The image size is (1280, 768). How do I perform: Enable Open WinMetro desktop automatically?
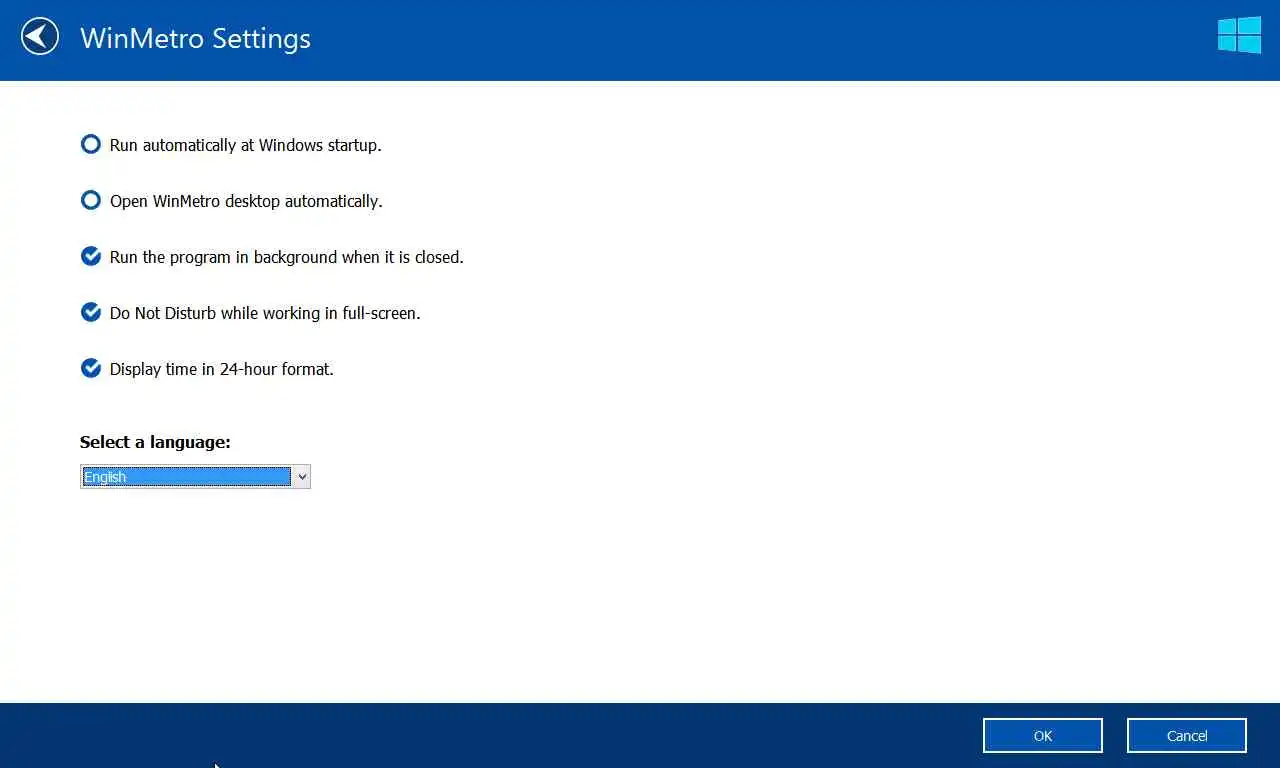click(x=91, y=200)
